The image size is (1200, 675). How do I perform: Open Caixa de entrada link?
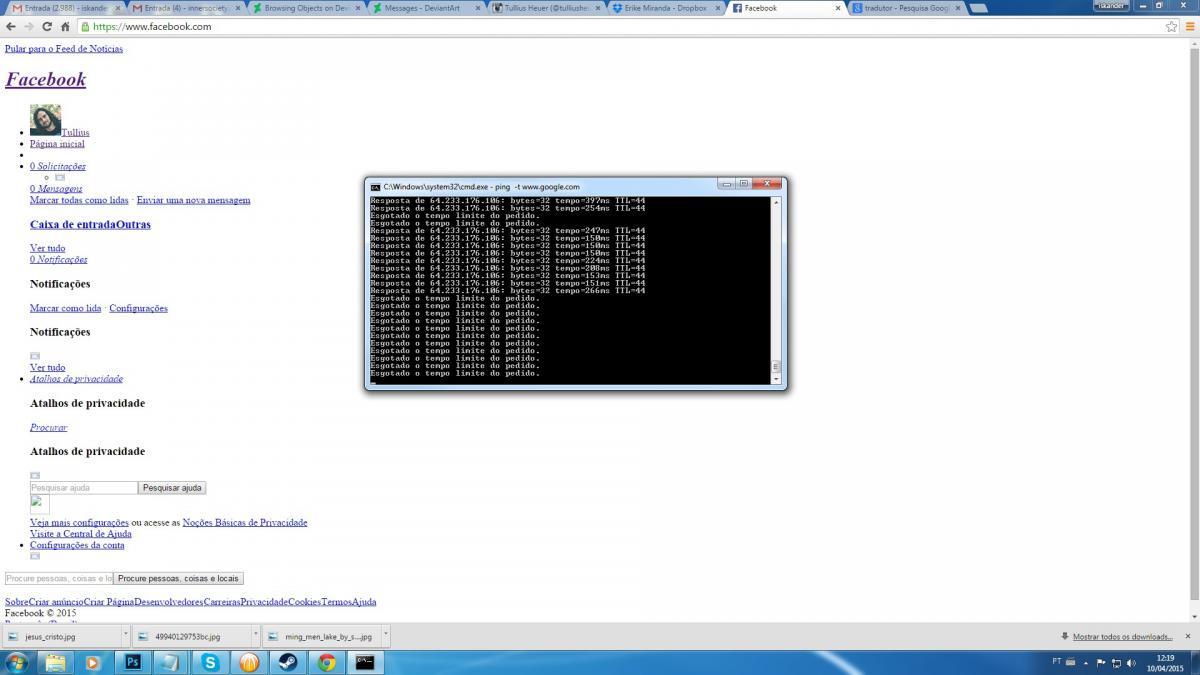[73, 225]
